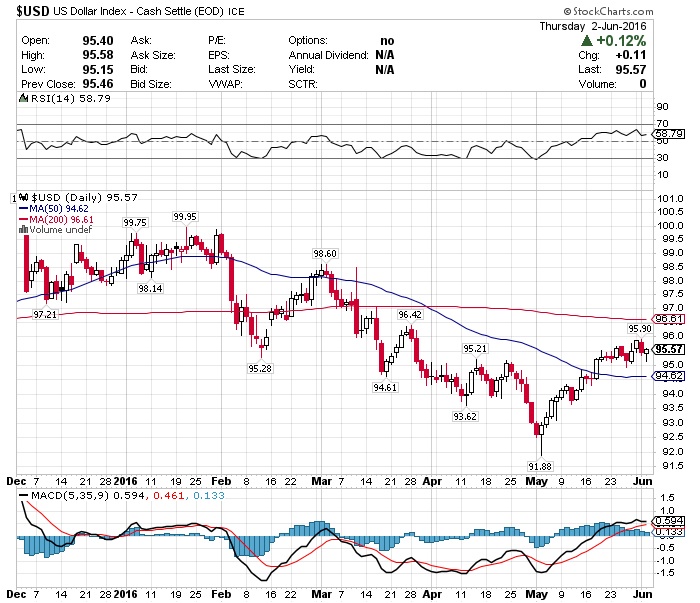700x603 pixels.
Task: Click the May label on price axis
Action: coord(536,481)
